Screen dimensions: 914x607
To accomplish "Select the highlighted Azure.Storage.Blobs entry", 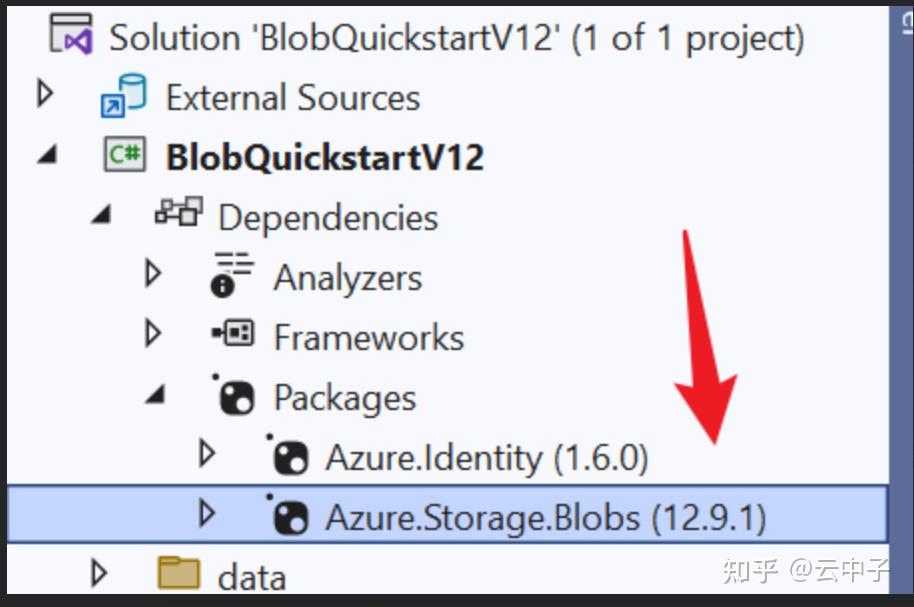I will 545,516.
